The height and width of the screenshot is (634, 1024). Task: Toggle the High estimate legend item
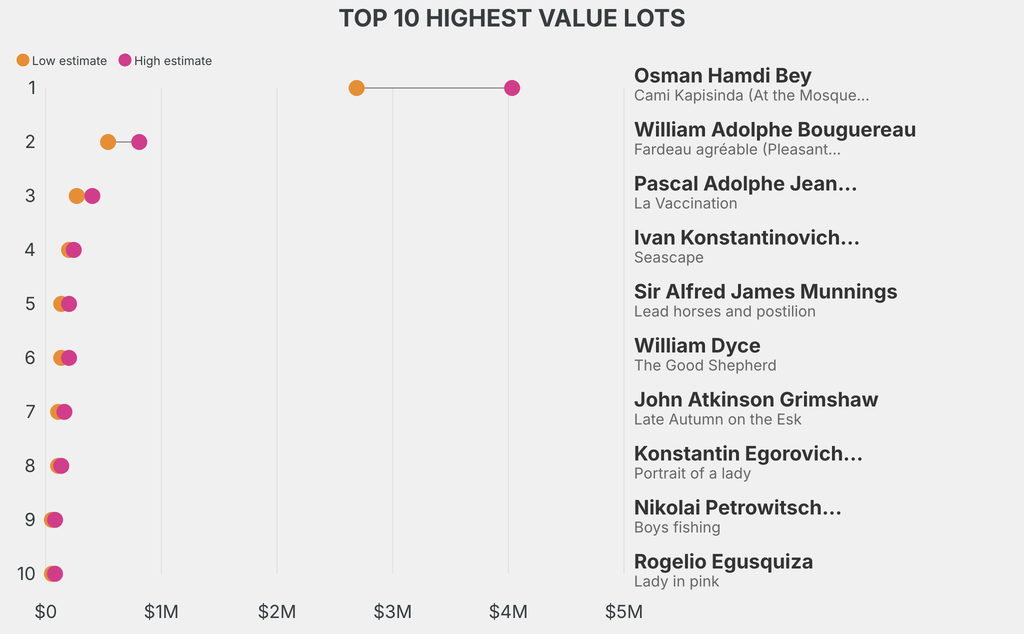172,61
